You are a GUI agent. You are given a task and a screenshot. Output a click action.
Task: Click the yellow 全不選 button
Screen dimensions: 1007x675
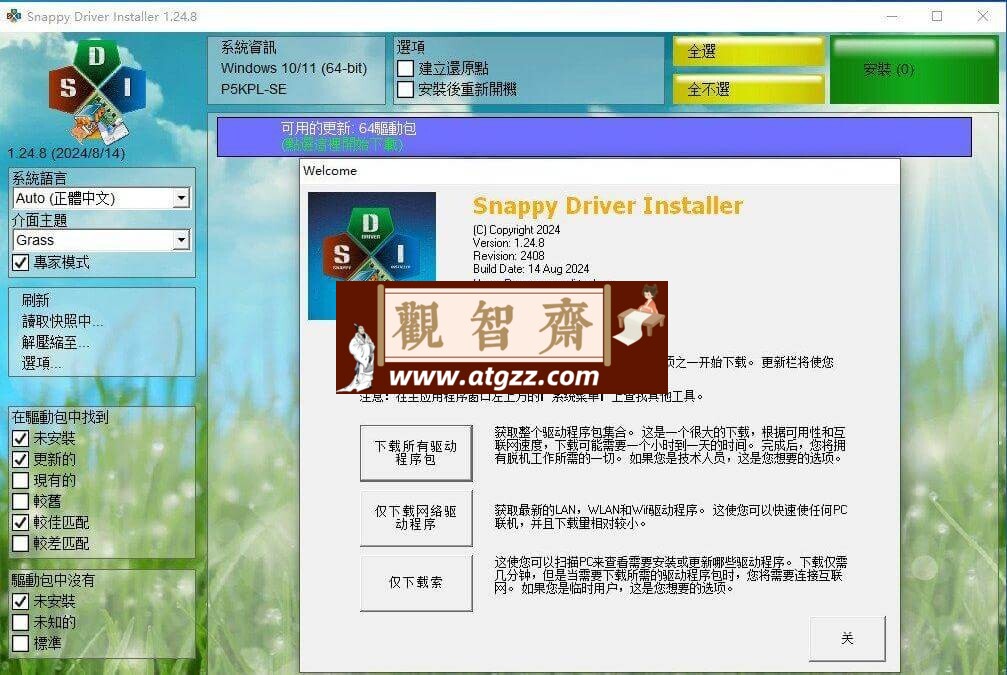pos(748,89)
